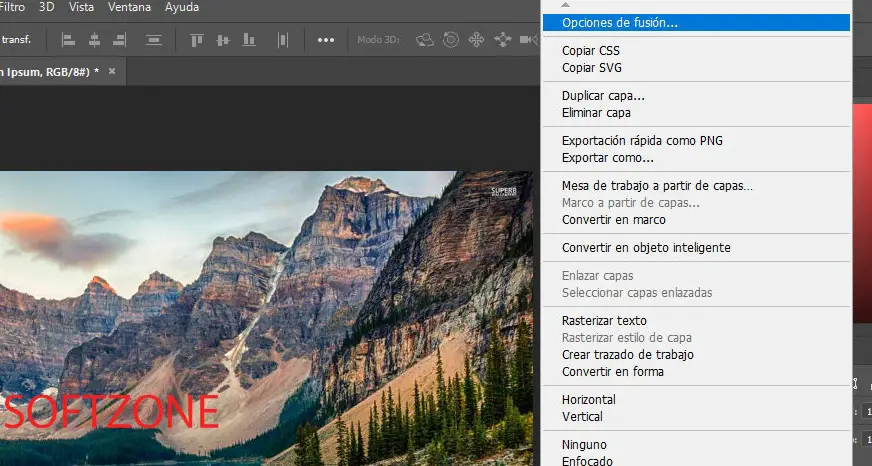The width and height of the screenshot is (872, 466).
Task: Click the align vertical centers icon
Action: (x=223, y=40)
